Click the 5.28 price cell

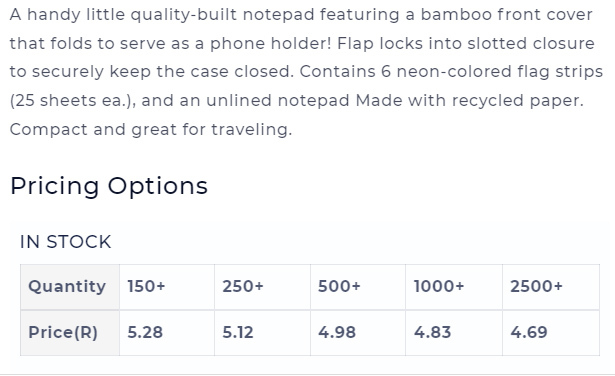tap(167, 333)
